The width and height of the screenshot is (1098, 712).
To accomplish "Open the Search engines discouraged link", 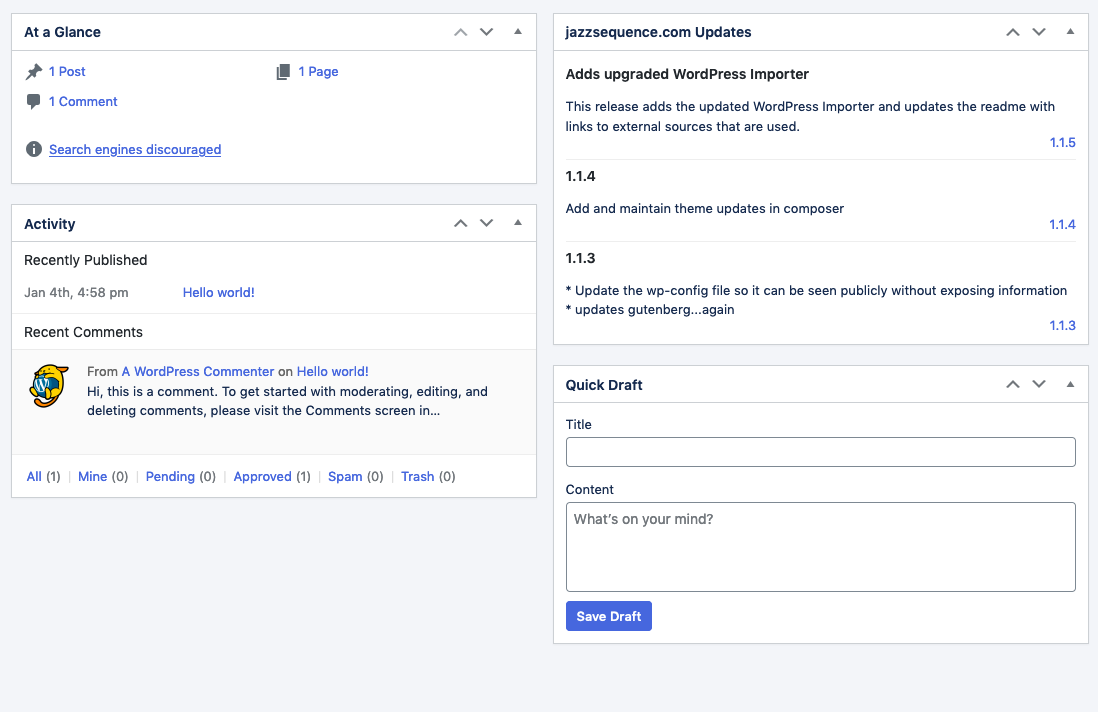I will pos(135,150).
